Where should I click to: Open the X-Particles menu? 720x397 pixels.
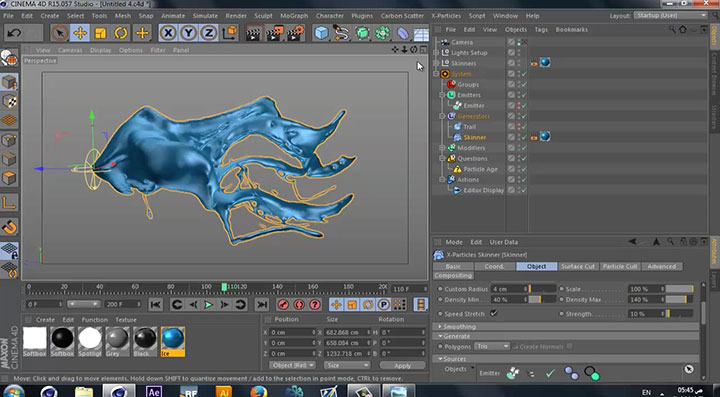[446, 16]
